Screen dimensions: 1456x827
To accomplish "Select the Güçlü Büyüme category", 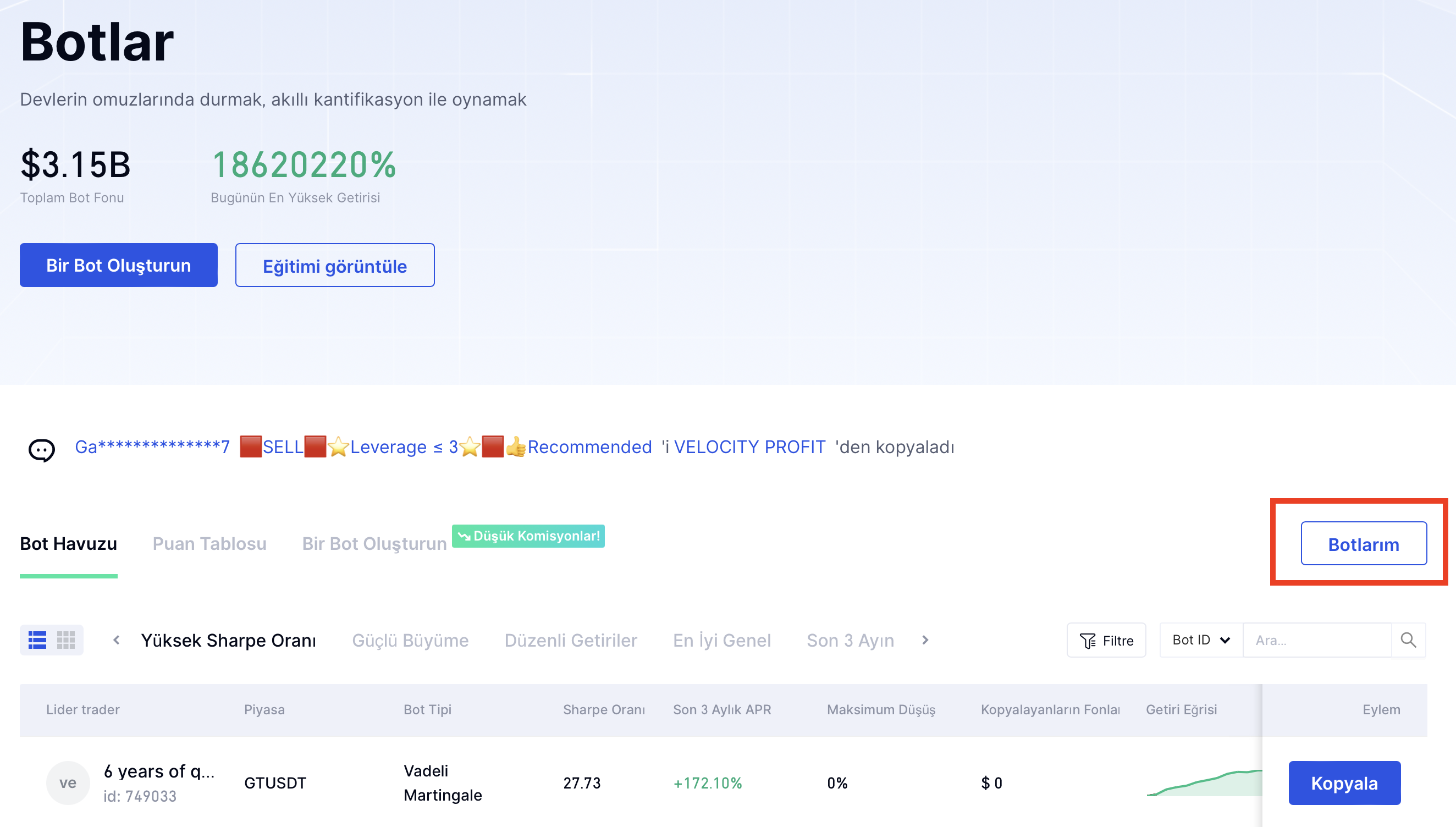I will pos(410,640).
